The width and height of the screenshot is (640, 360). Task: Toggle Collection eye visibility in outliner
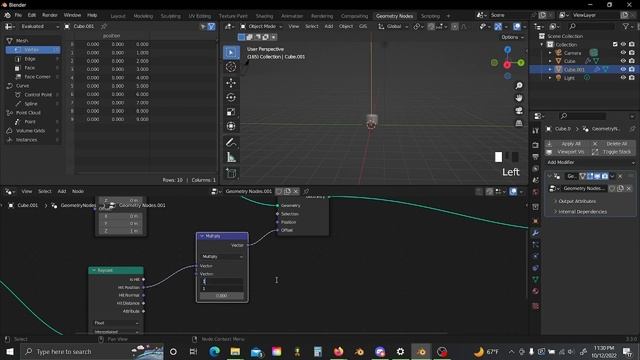pyautogui.click(x=623, y=44)
